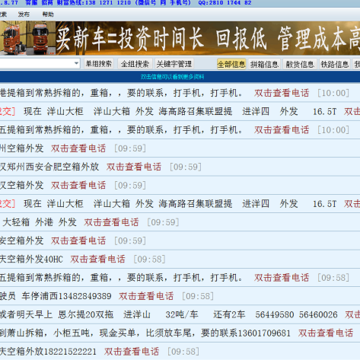Expand the search keyword dropdown arrow
Image resolution: width=360 pixels, height=360 pixels.
(x=77, y=63)
